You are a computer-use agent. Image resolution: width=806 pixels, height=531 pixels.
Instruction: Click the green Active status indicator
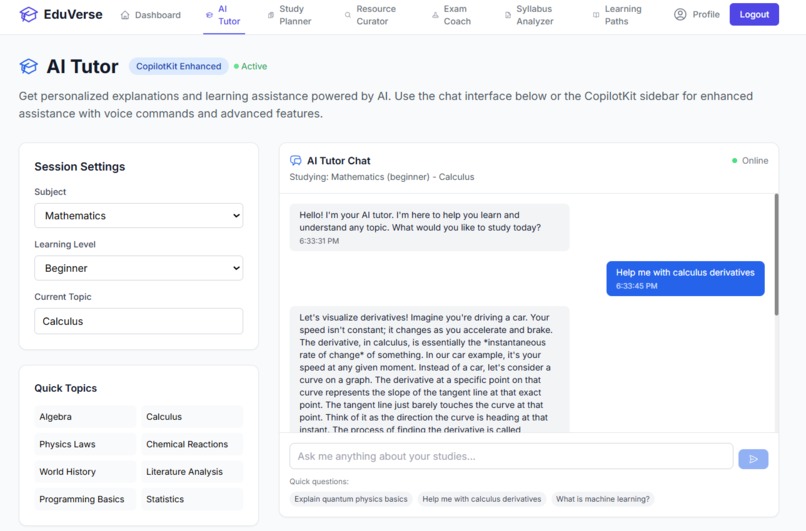click(250, 66)
